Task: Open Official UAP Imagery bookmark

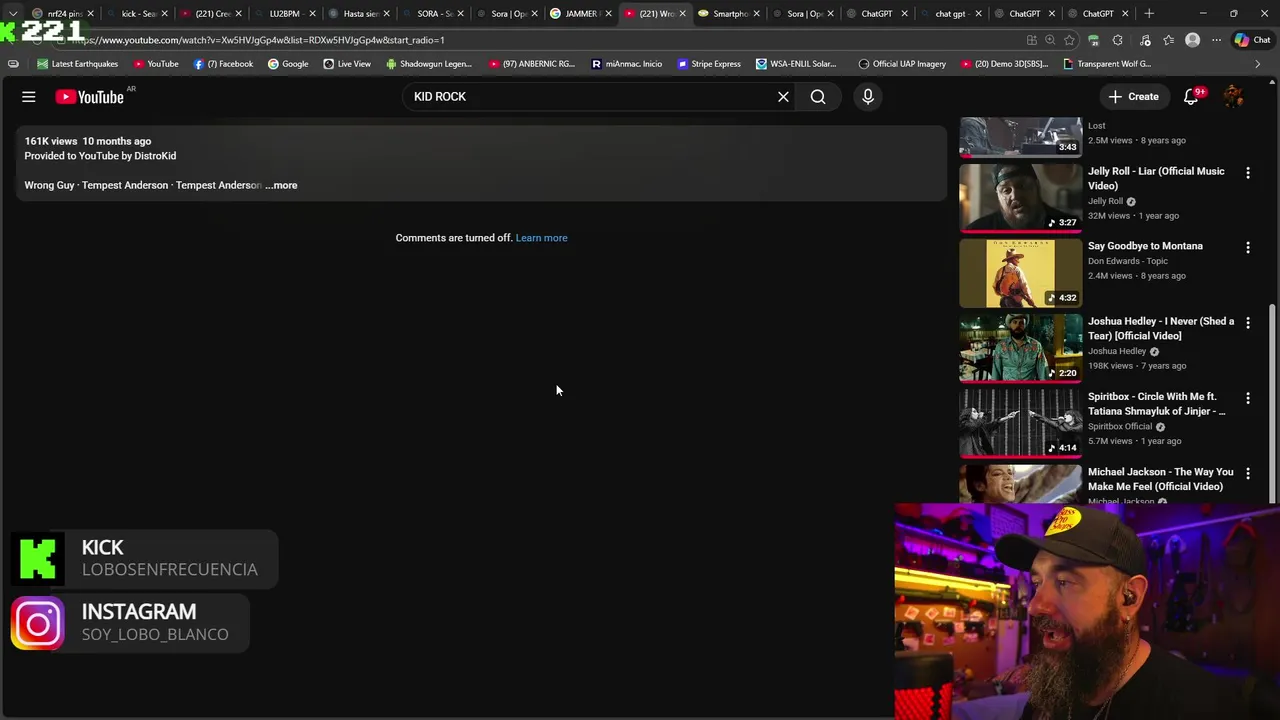Action: point(902,64)
